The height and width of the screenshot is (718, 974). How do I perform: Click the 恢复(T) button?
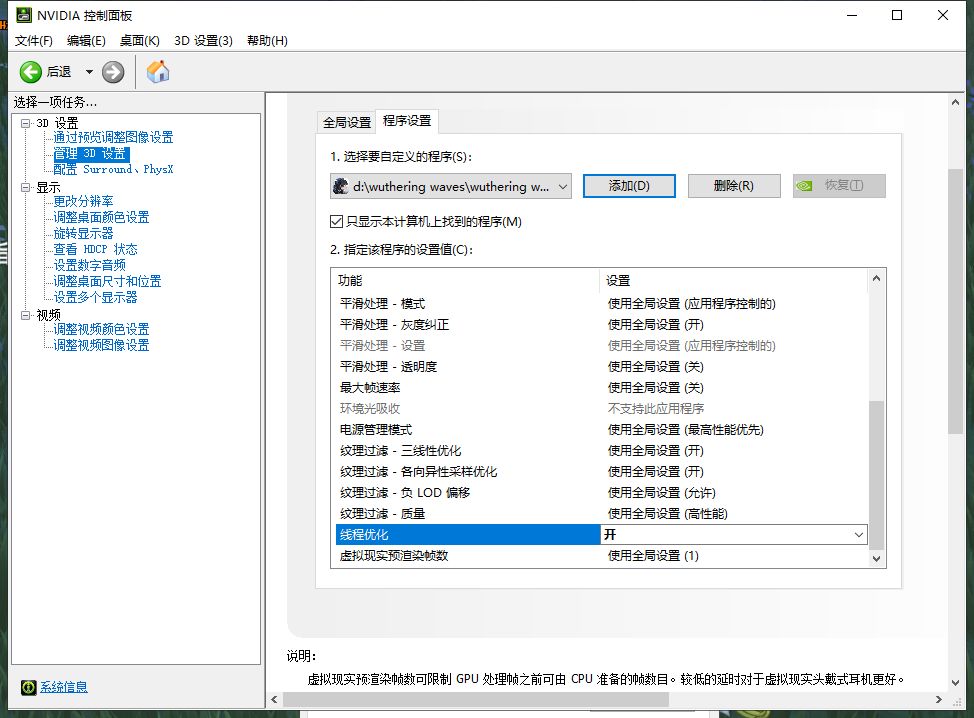[x=839, y=186]
